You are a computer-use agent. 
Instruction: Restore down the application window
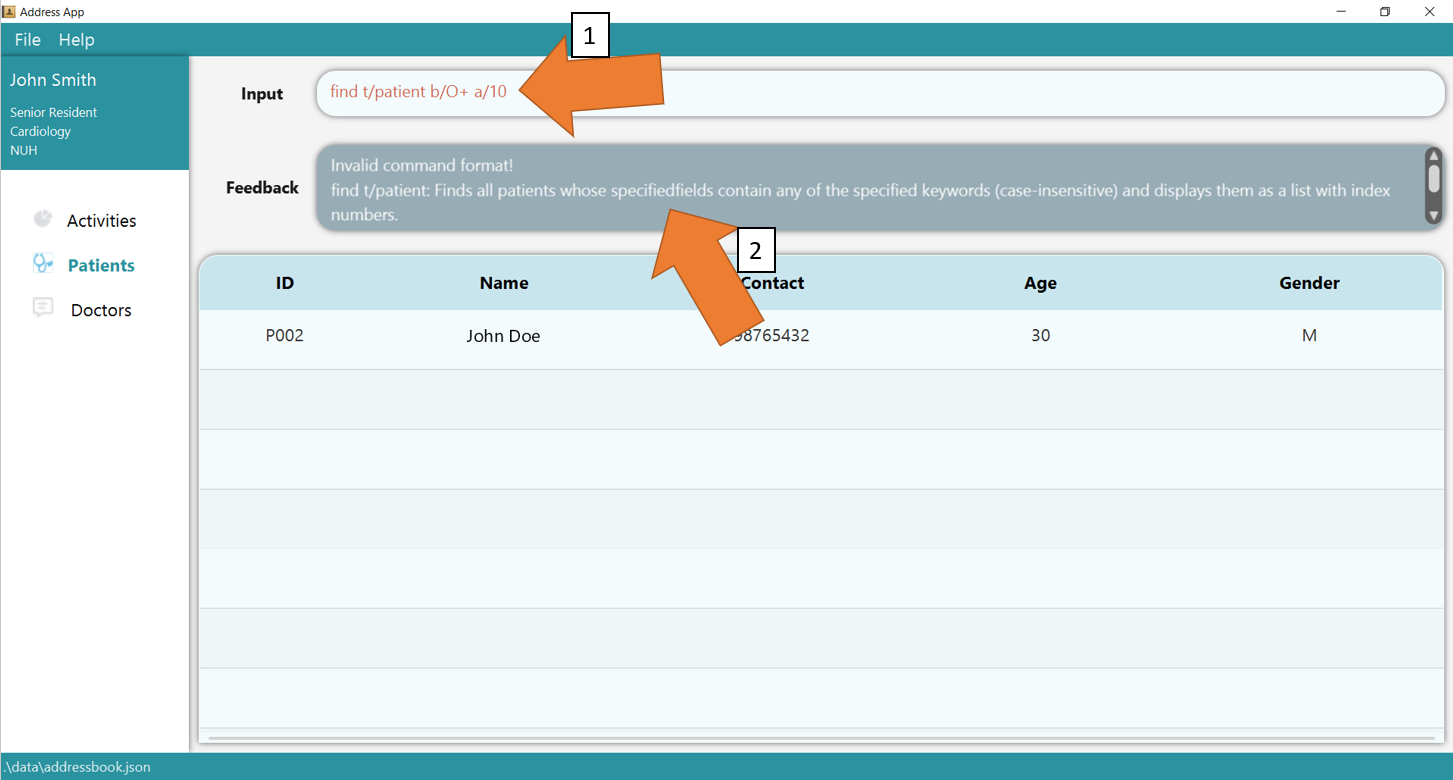tap(1385, 11)
